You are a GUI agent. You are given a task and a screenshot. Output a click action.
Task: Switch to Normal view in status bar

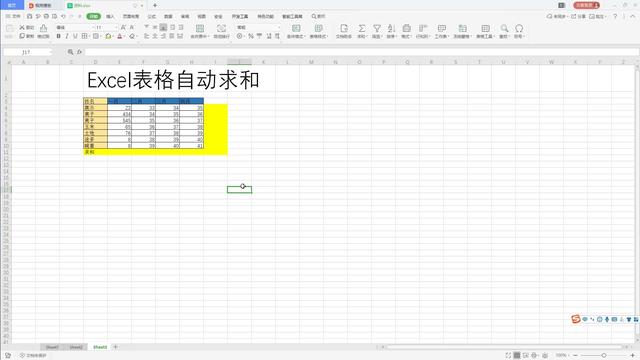coord(517,356)
